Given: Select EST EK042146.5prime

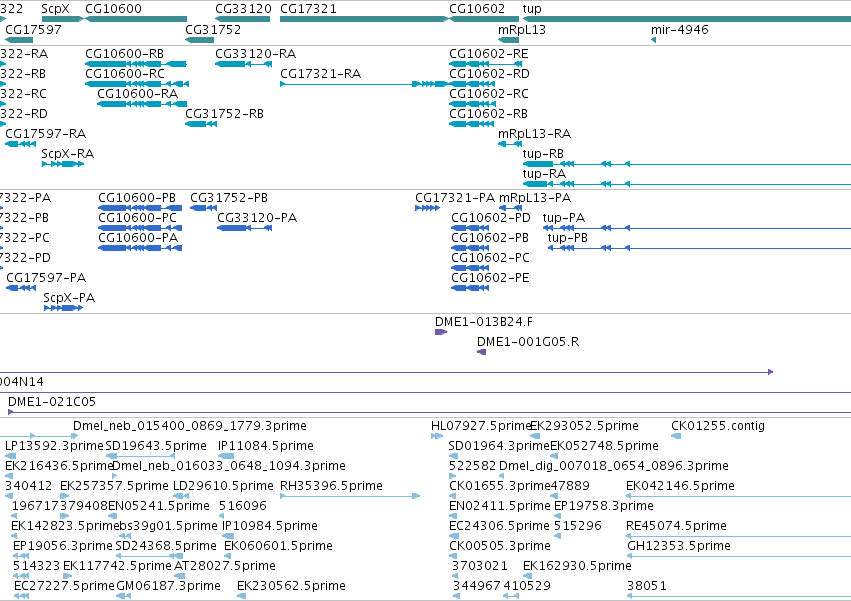Looking at the screenshot, I should [680, 486].
